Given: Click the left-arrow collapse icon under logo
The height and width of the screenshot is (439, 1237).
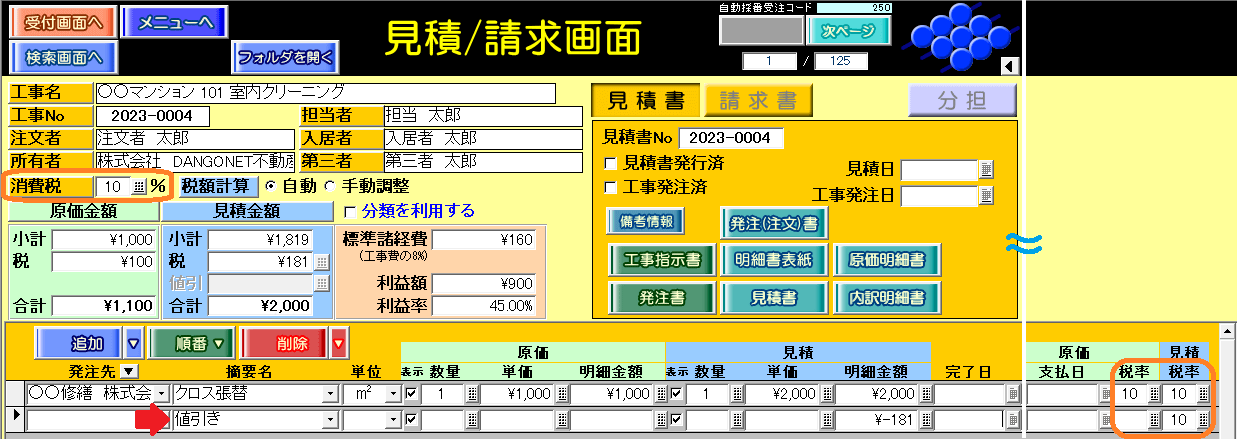Looking at the screenshot, I should [x=1008, y=66].
